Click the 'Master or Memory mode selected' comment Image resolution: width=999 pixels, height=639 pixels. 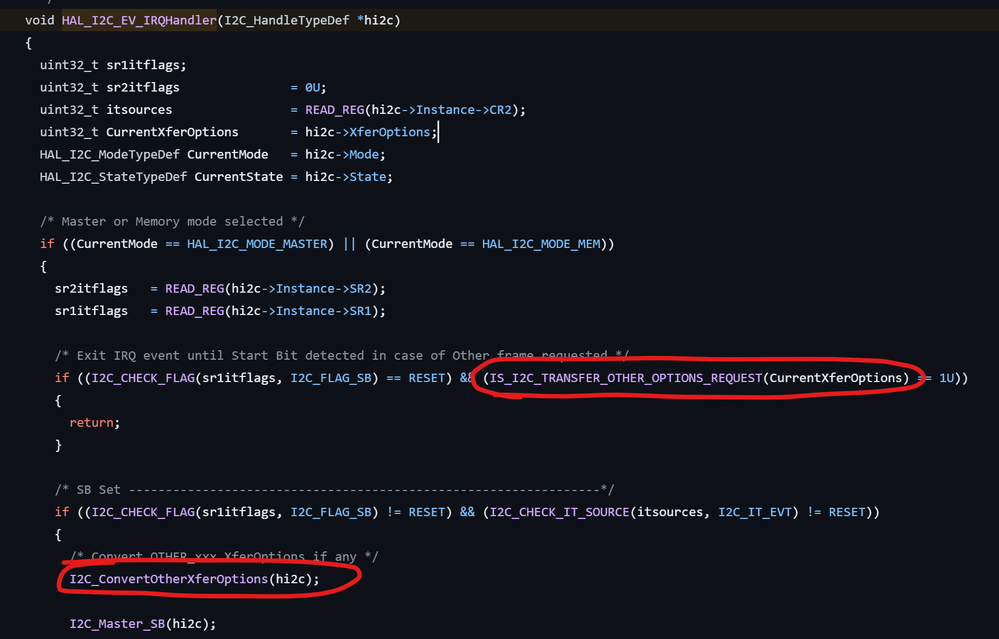click(172, 221)
